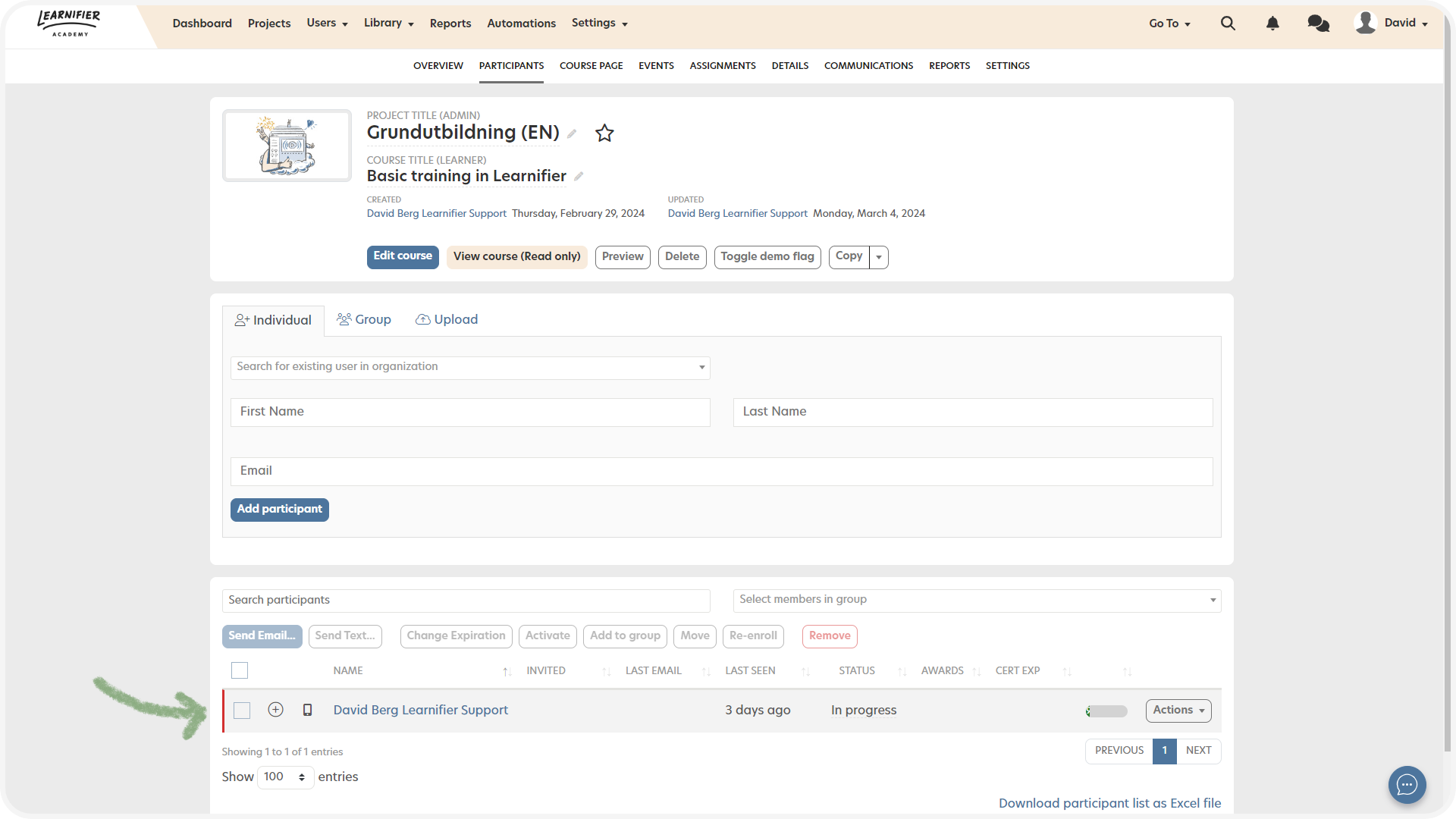
Task: Switch to Communications tab
Action: (x=868, y=66)
